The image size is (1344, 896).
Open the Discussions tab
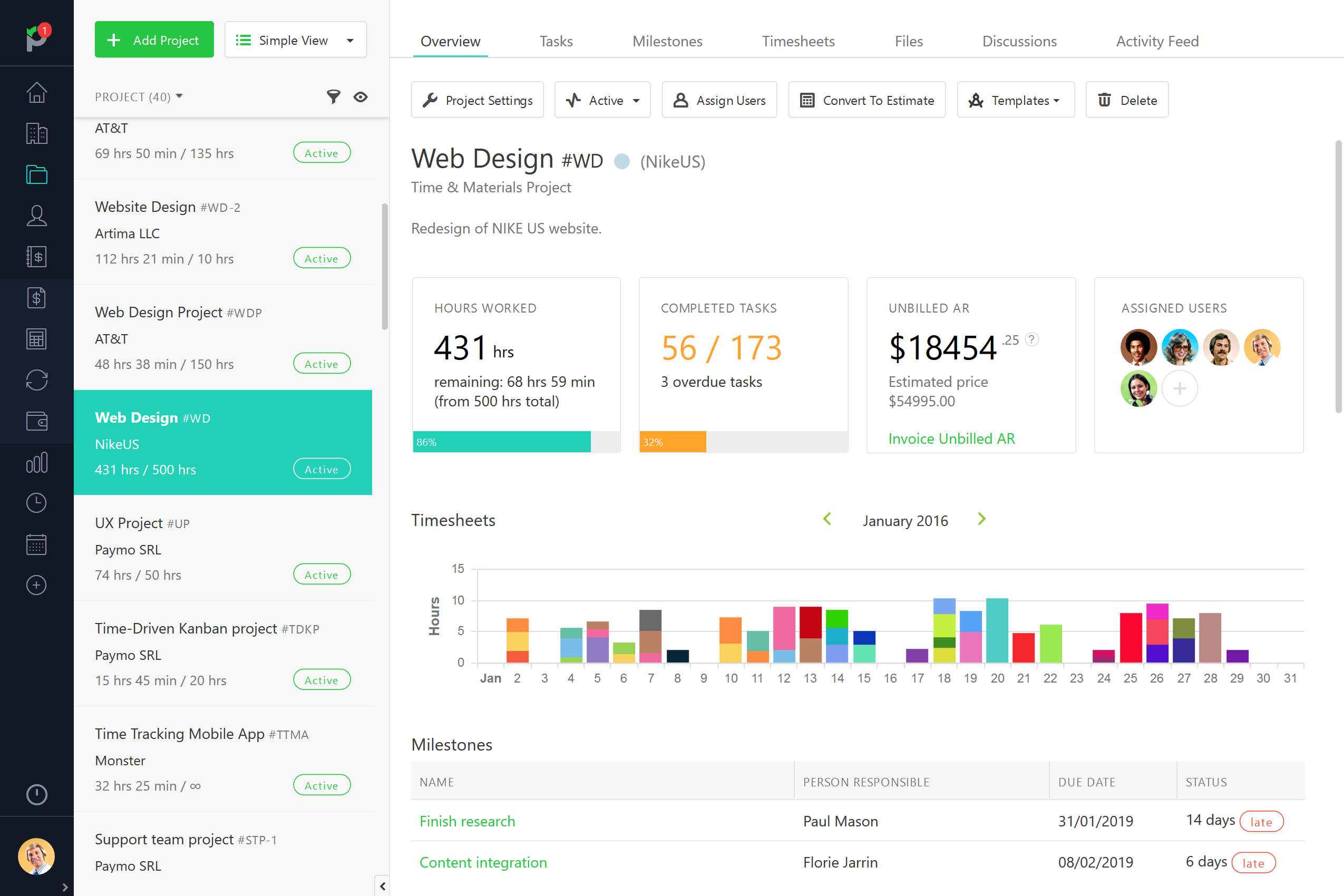click(x=1019, y=41)
